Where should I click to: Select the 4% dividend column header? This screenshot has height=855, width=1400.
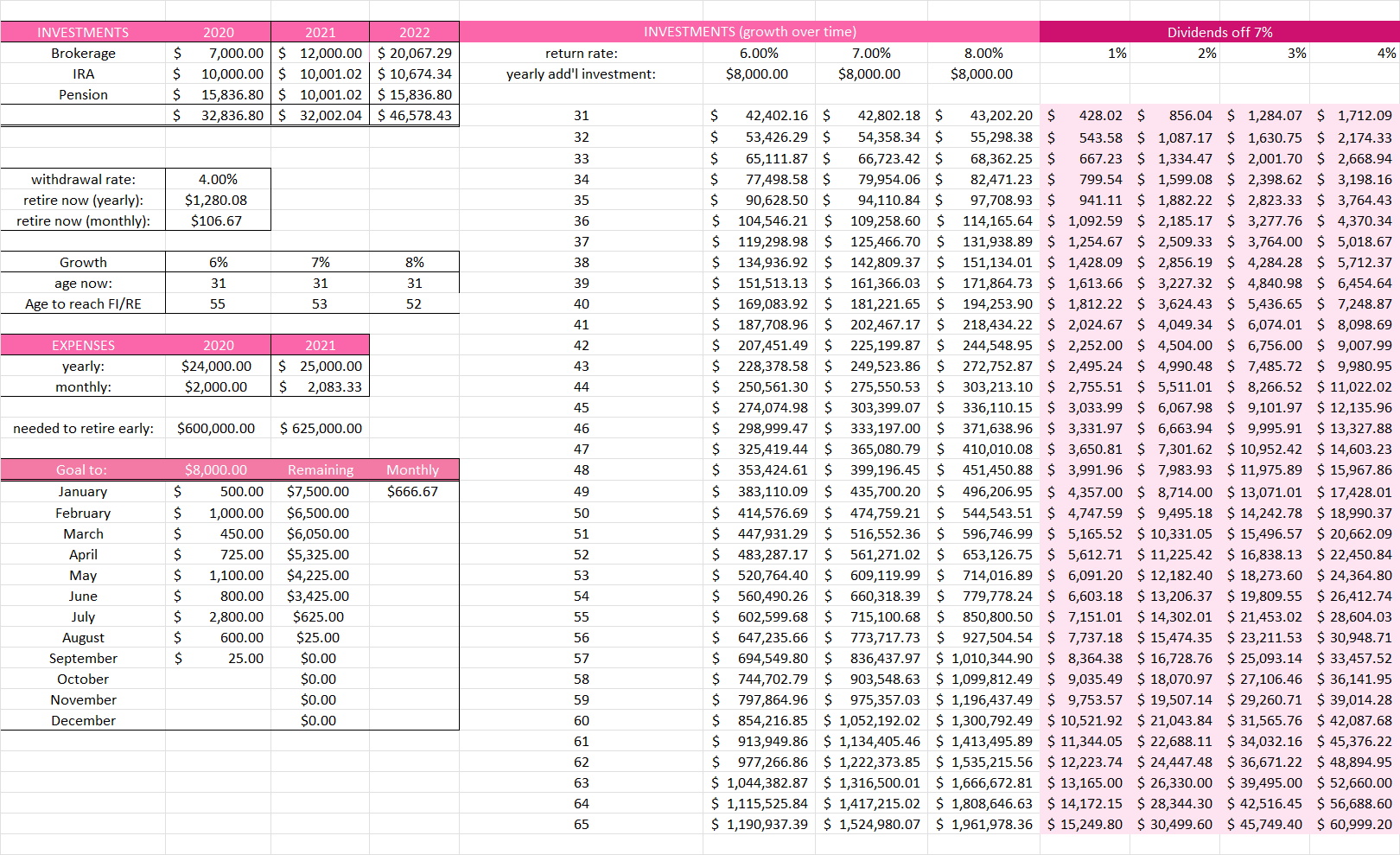point(1354,53)
